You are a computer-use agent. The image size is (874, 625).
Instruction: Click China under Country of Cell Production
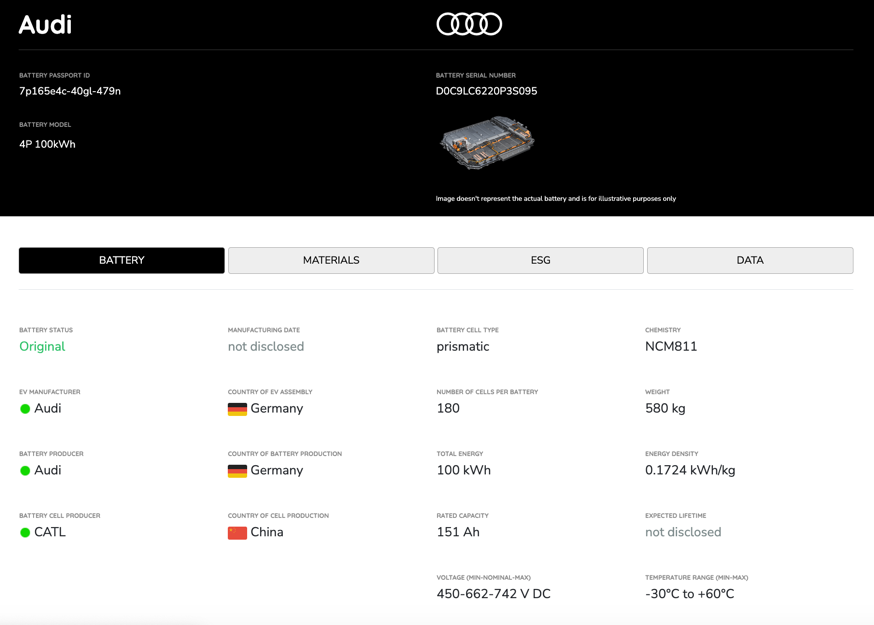pyautogui.click(x=267, y=532)
